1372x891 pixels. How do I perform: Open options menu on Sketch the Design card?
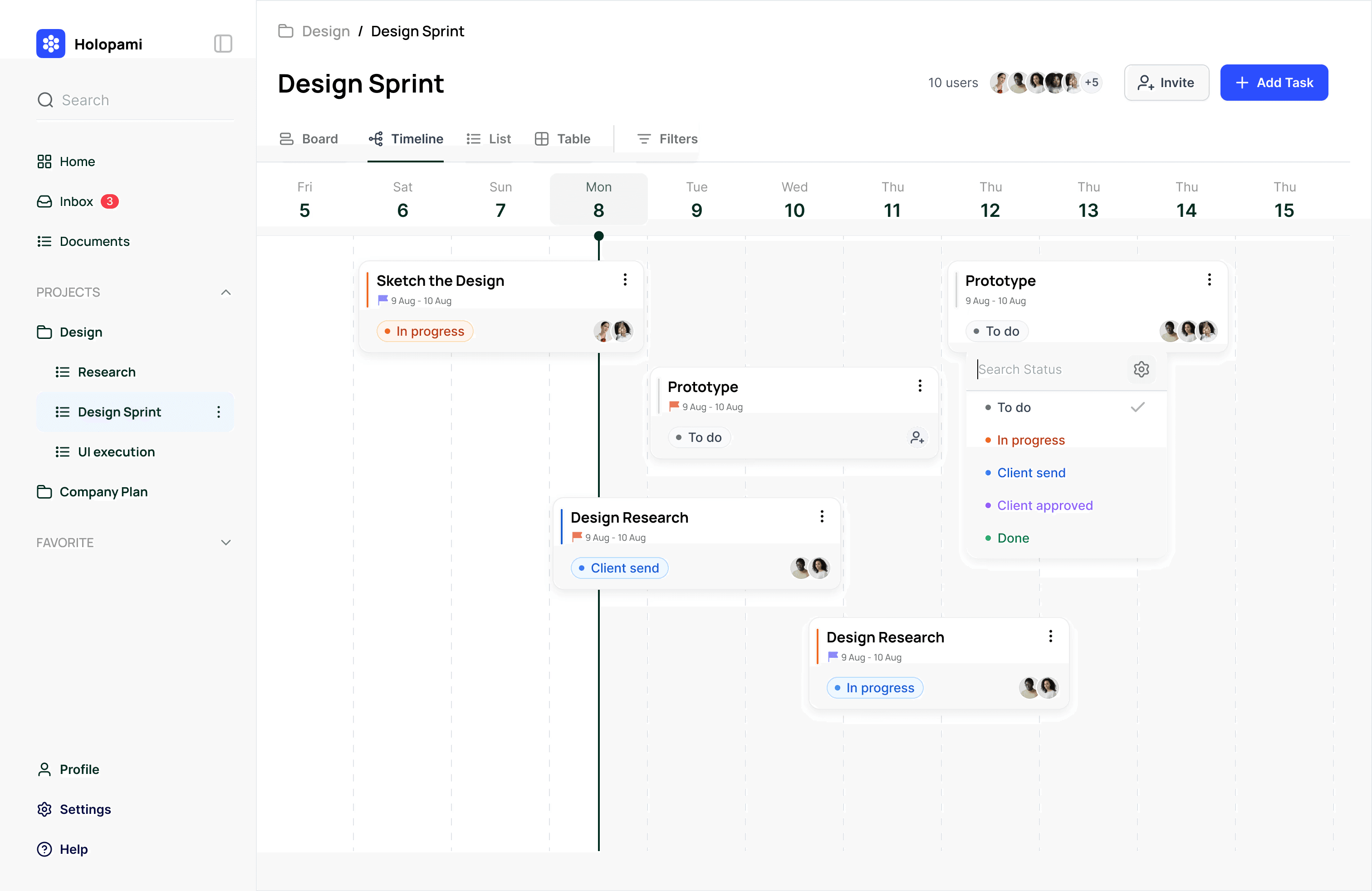[x=624, y=280]
